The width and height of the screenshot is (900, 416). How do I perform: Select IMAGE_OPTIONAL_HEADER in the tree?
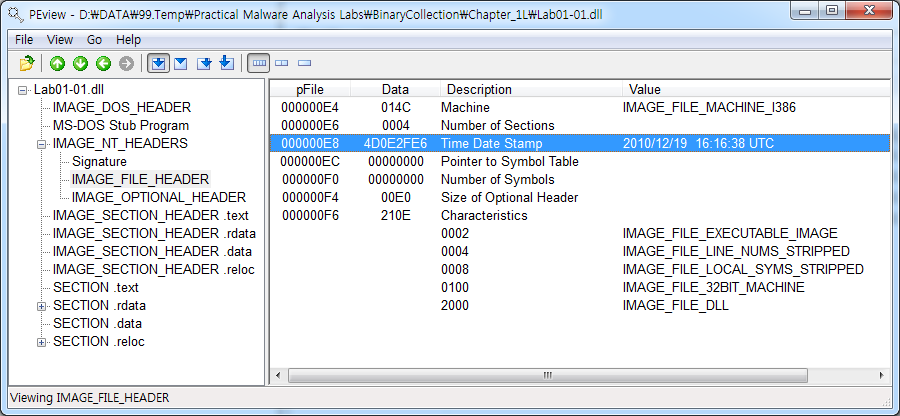pyautogui.click(x=158, y=197)
